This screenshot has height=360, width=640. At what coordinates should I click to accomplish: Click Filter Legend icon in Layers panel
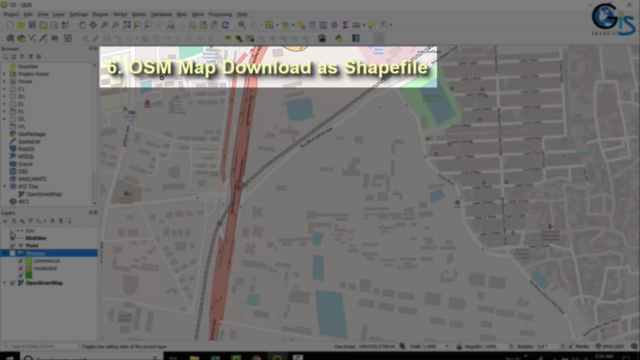click(30, 221)
